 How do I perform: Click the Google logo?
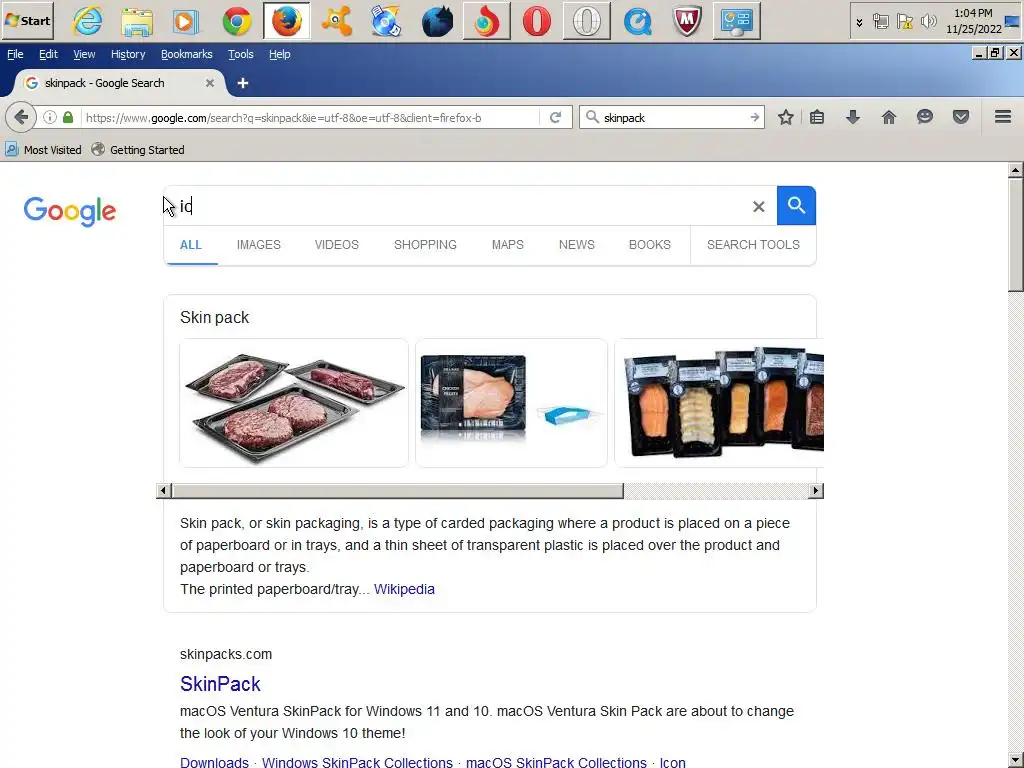[x=70, y=211]
